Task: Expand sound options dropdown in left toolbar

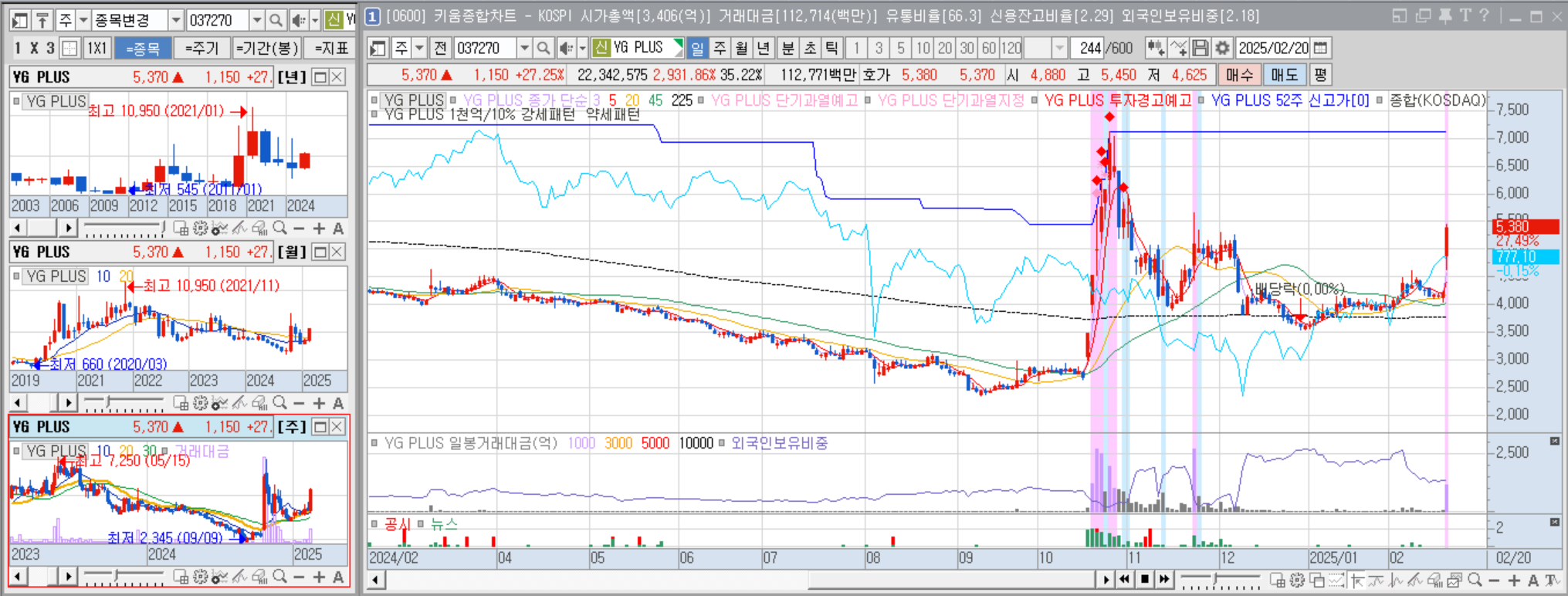Action: tap(315, 20)
